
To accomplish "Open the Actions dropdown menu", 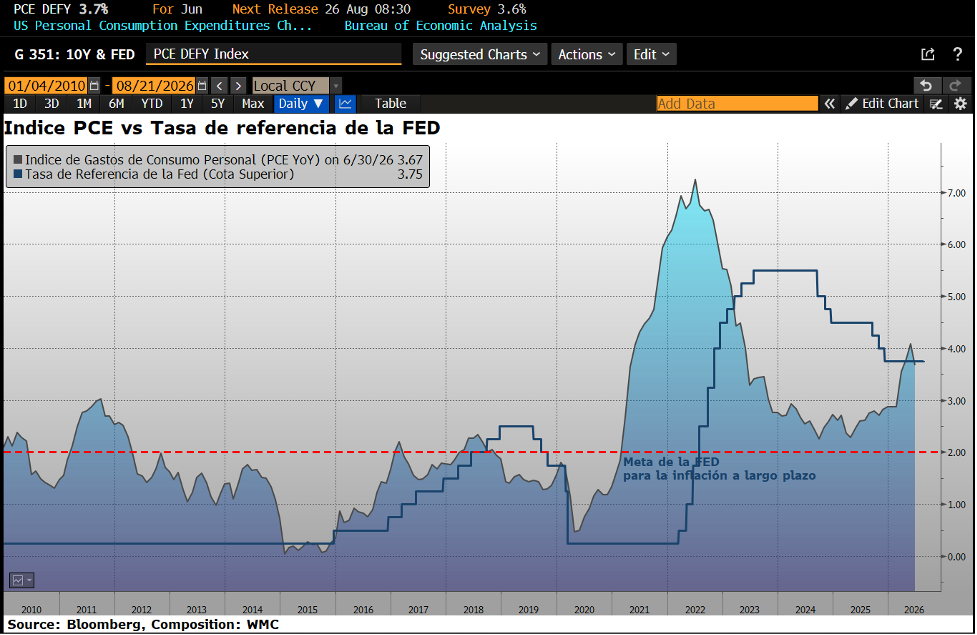I will [x=586, y=54].
